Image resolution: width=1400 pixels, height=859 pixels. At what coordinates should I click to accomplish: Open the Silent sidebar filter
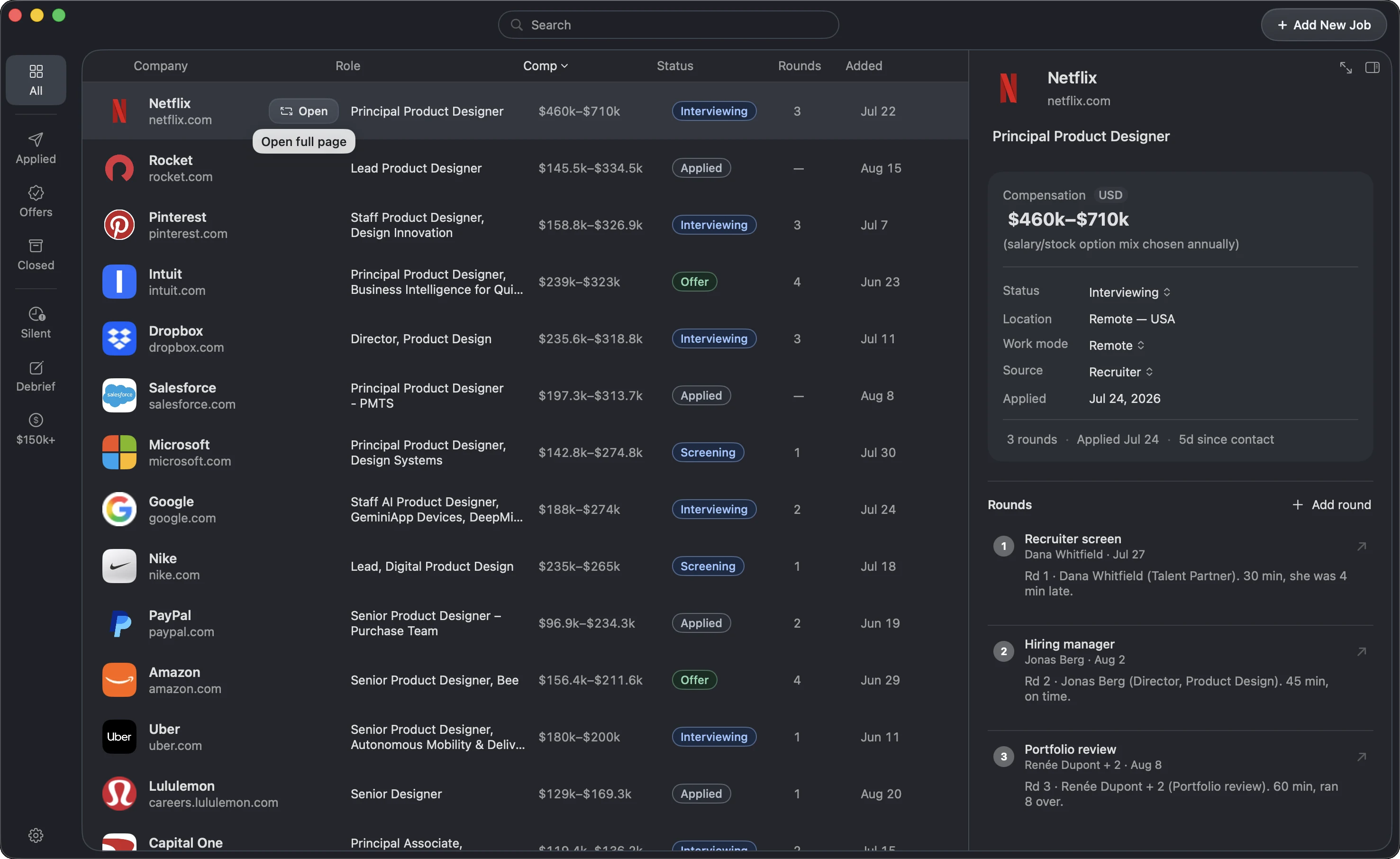(36, 322)
